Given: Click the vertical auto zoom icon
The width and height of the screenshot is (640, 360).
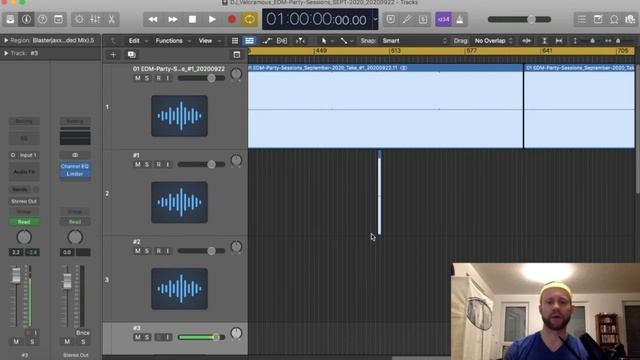Looking at the screenshot, I should (544, 40).
